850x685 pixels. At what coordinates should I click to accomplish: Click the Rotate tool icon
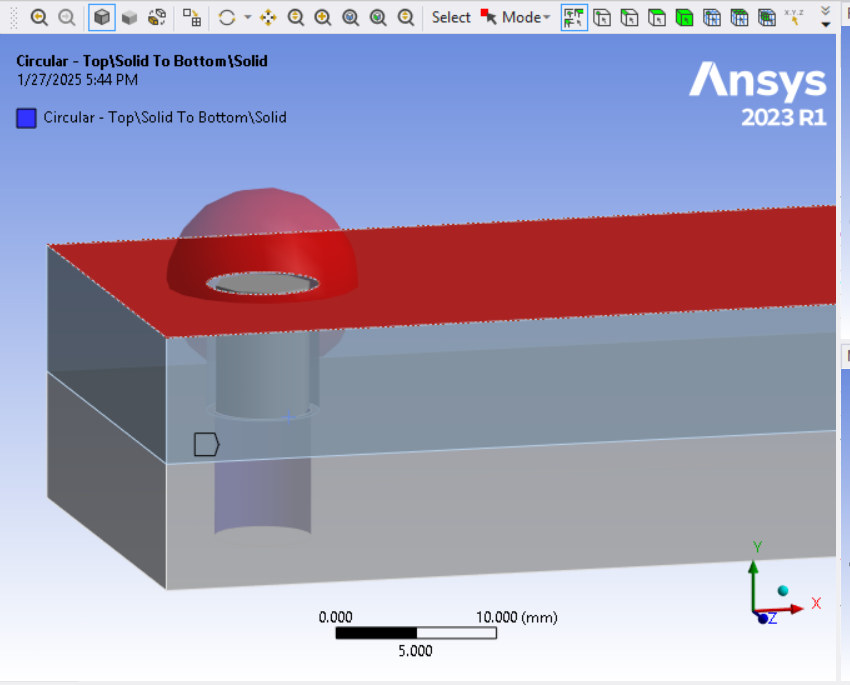pos(227,17)
